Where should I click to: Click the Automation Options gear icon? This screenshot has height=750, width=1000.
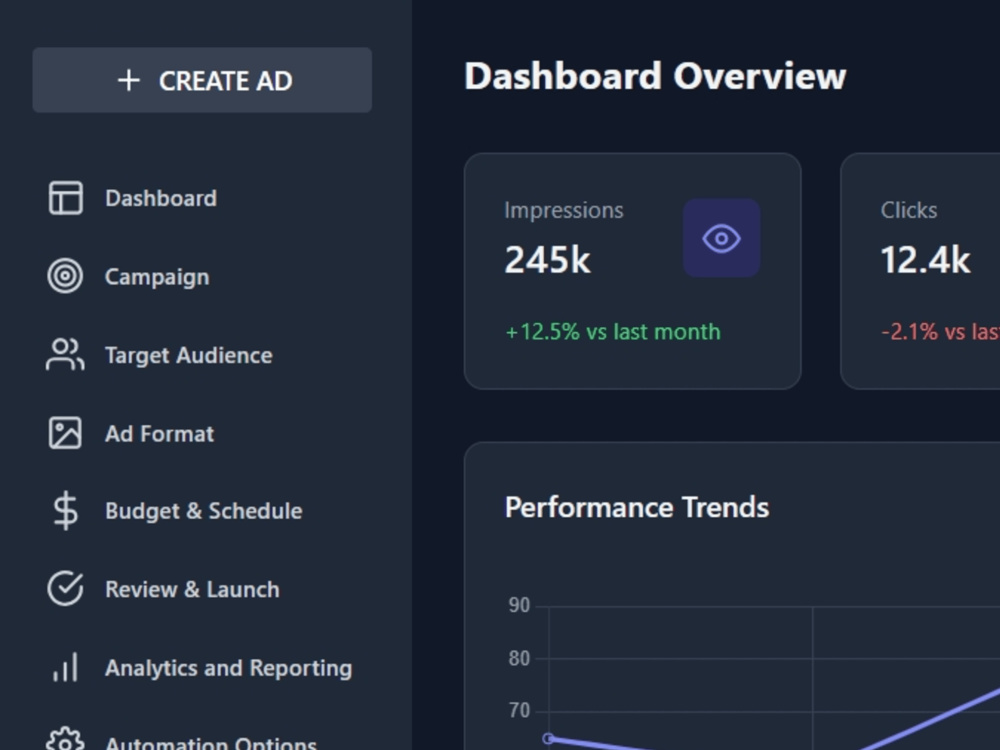(x=65, y=740)
